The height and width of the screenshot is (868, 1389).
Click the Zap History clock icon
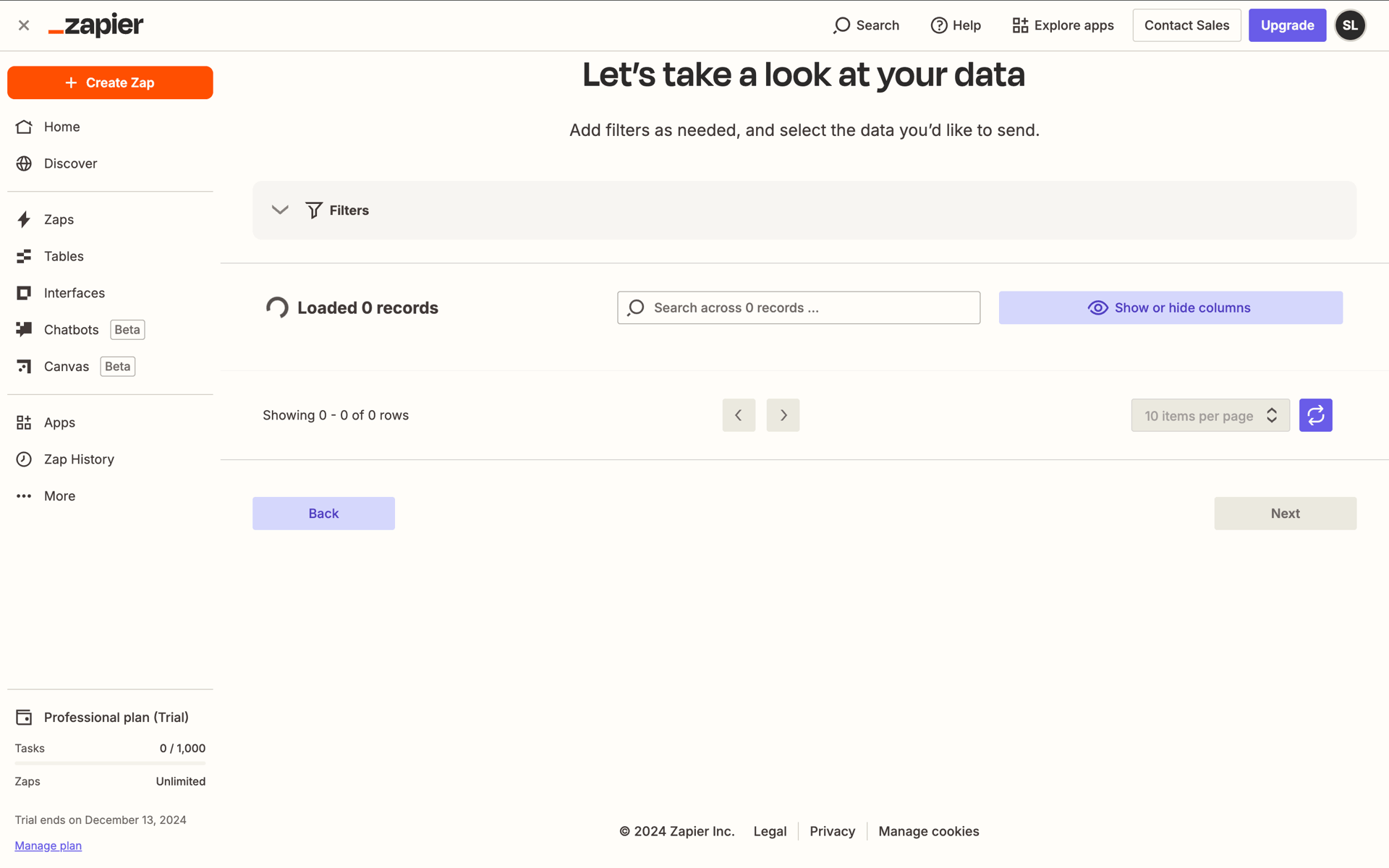pyautogui.click(x=24, y=459)
